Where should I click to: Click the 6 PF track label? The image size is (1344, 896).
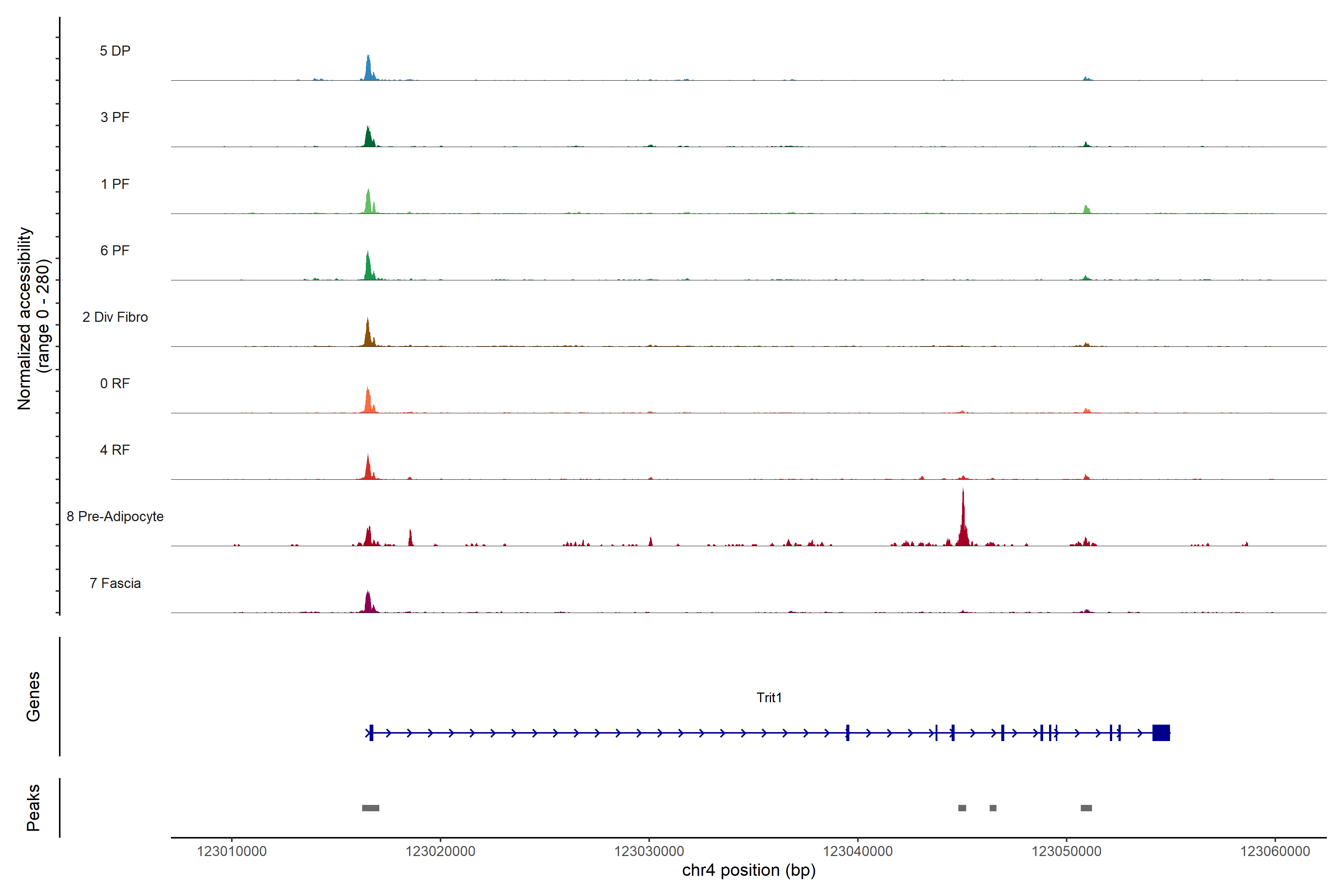pyautogui.click(x=115, y=250)
